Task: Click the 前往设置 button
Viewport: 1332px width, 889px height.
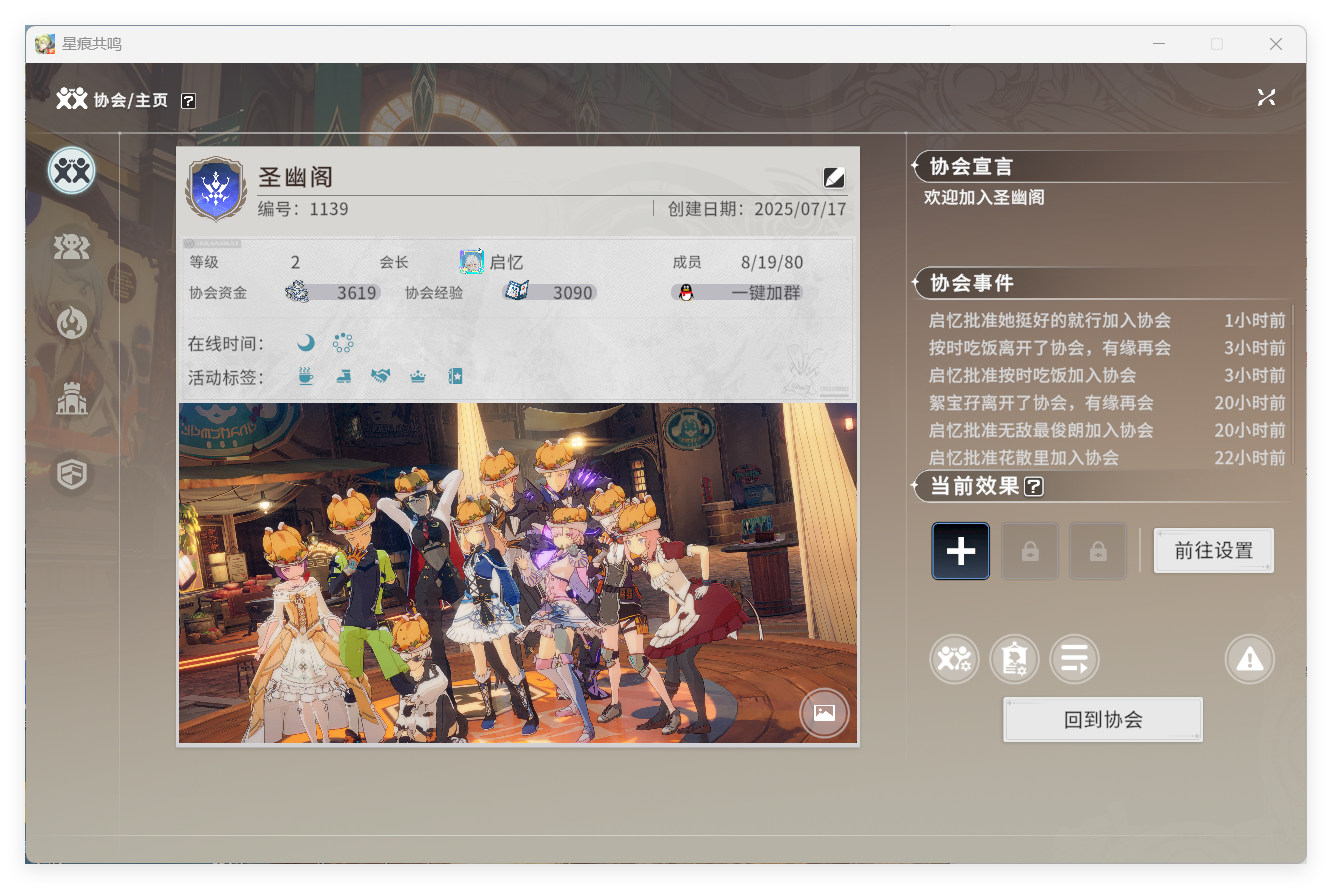Action: click(x=1214, y=551)
